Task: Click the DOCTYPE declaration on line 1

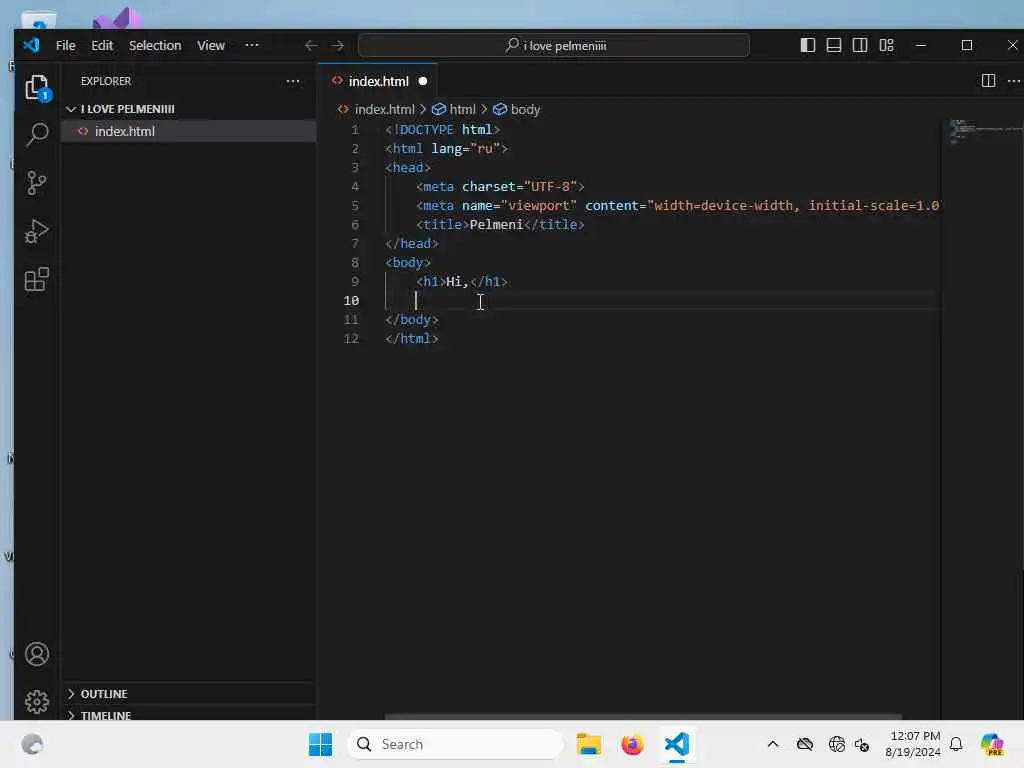Action: click(442, 129)
